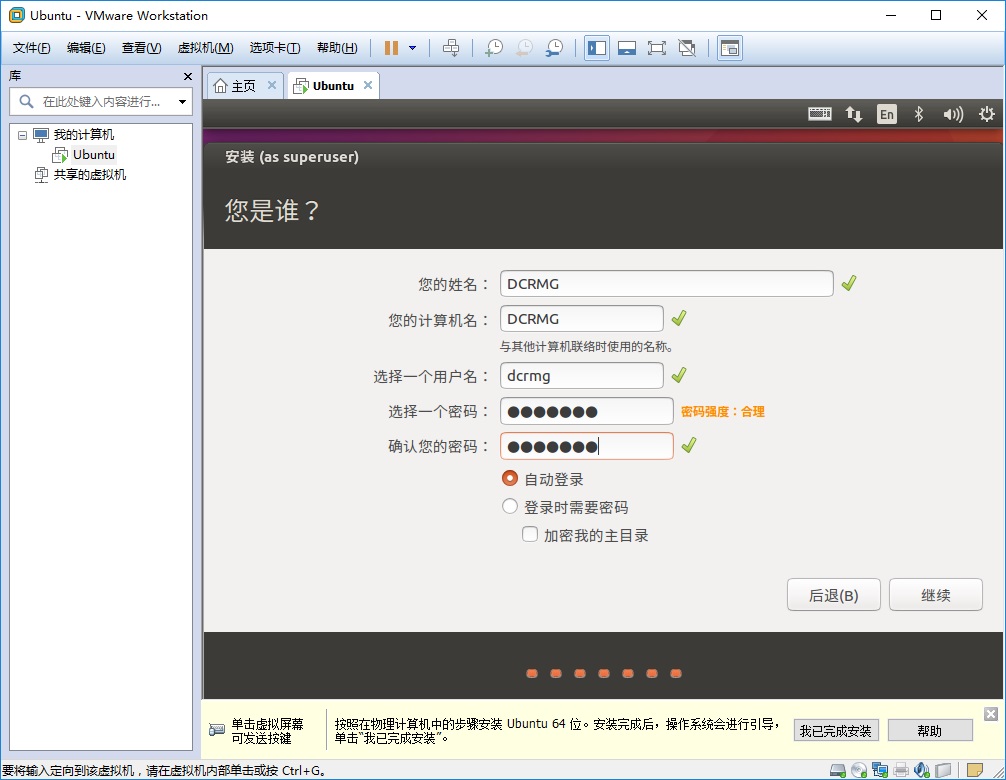Screen dimensions: 1006x780
Task: Click the 继续 button
Action: (x=935, y=595)
